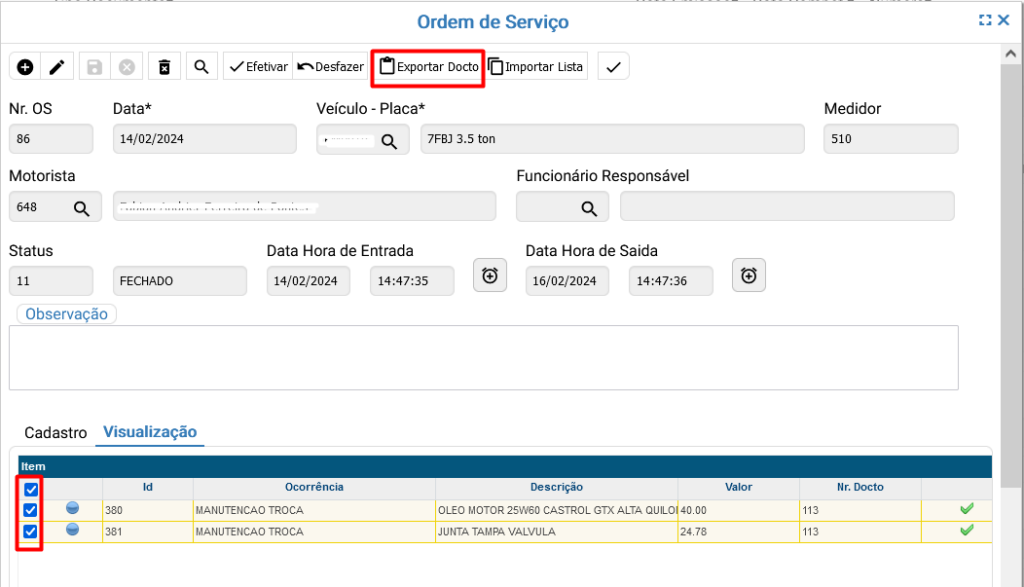The height and width of the screenshot is (587, 1024).
Task: Click blue circle icon on row 380
Action: point(72,509)
